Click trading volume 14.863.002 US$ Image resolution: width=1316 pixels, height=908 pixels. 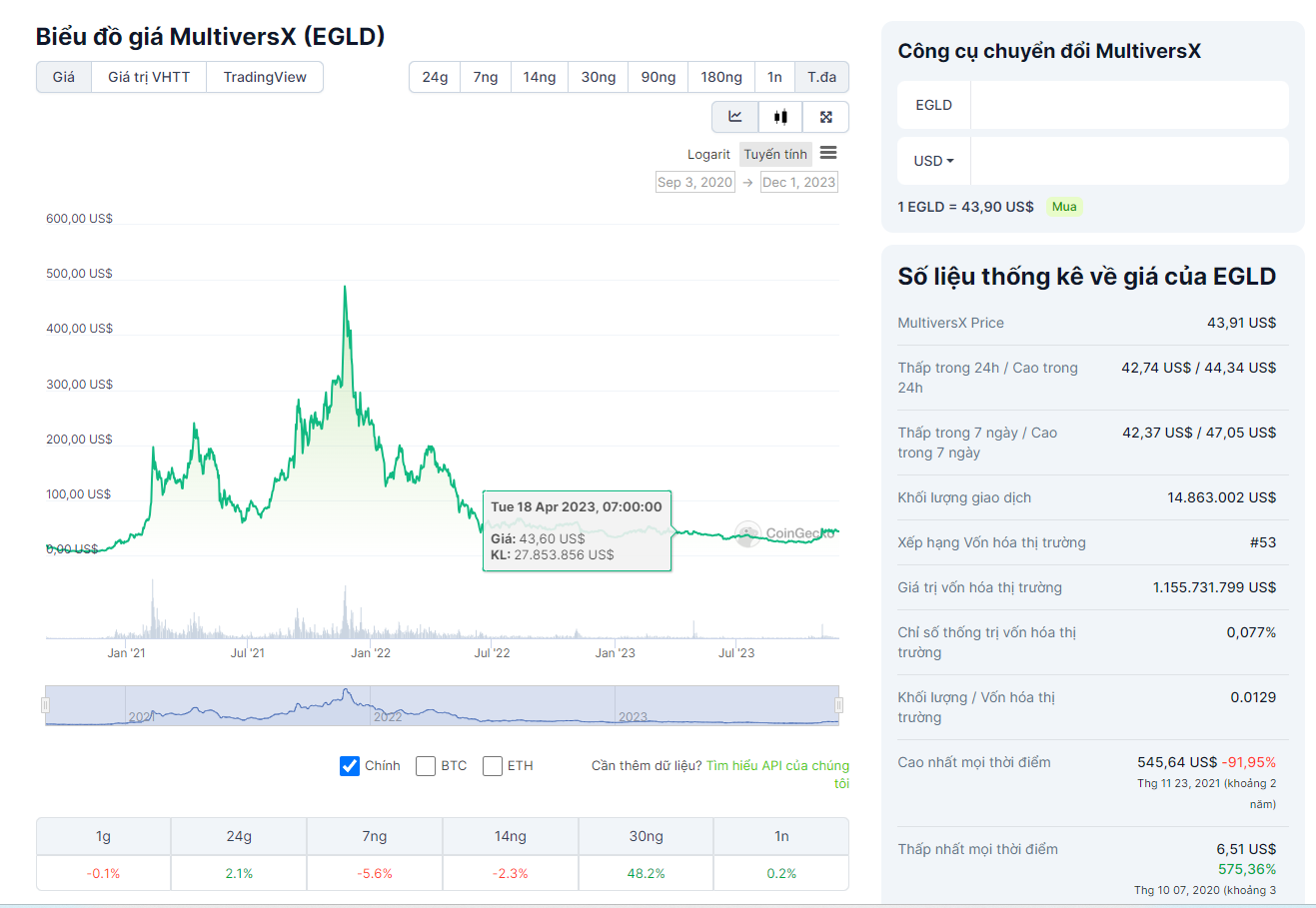[1221, 497]
